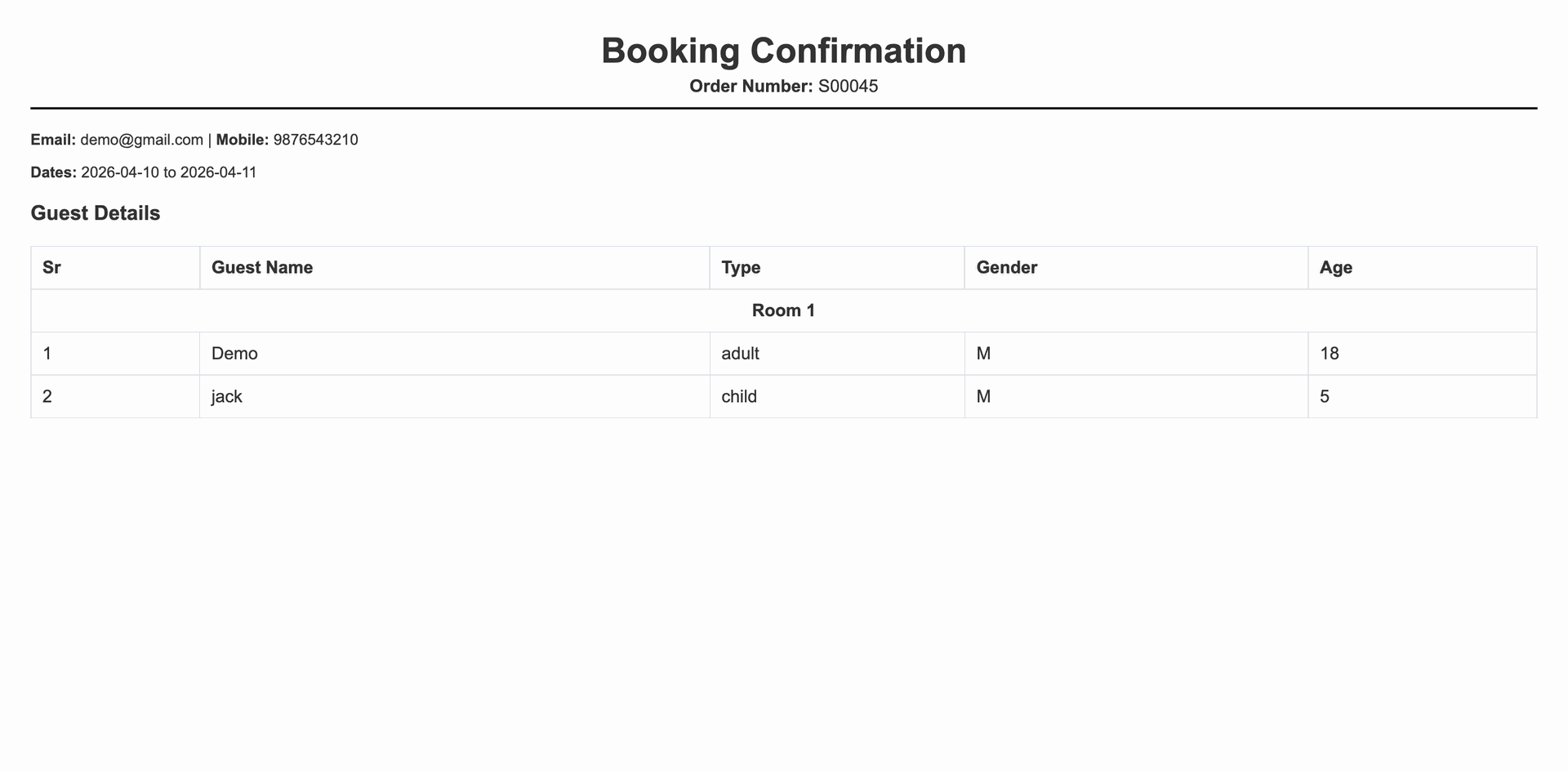Select the order number S00045
1568x772 pixels.
click(x=848, y=87)
